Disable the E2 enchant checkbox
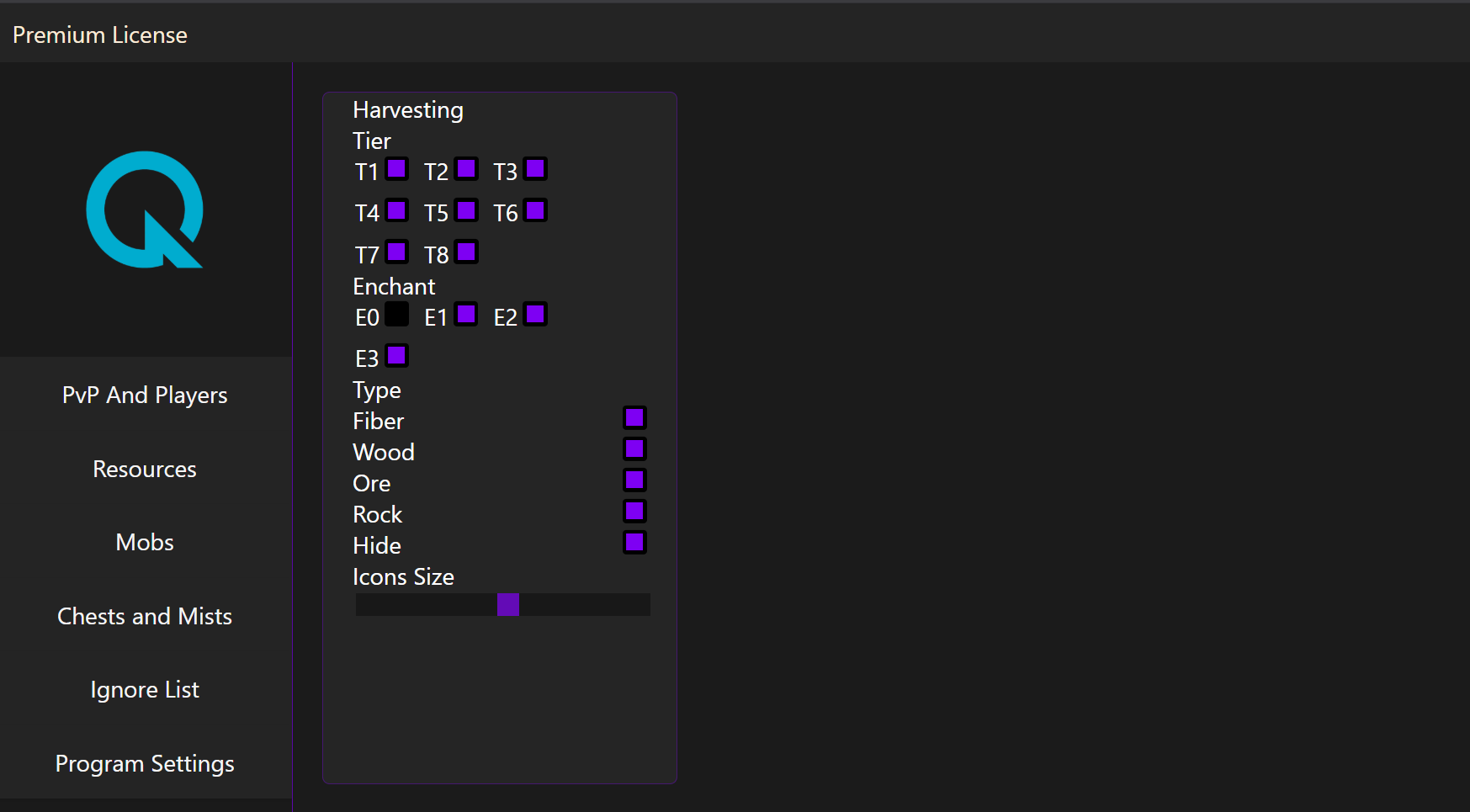1470x812 pixels. 535,315
